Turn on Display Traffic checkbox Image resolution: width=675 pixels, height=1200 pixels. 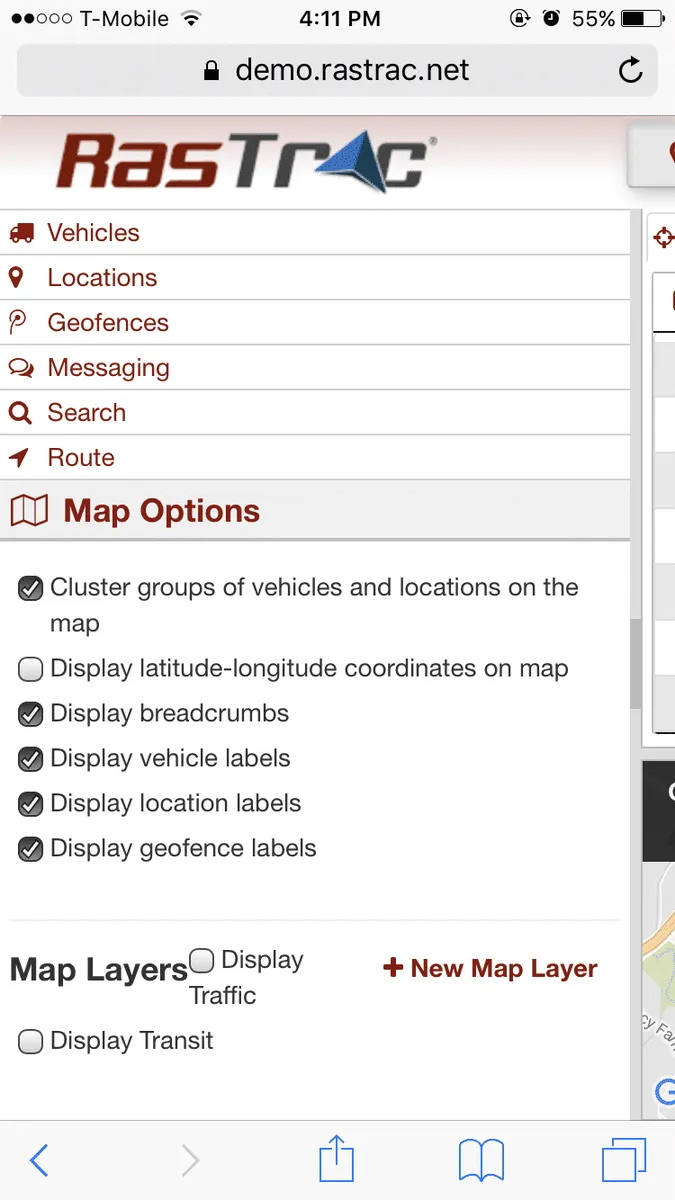click(x=202, y=961)
